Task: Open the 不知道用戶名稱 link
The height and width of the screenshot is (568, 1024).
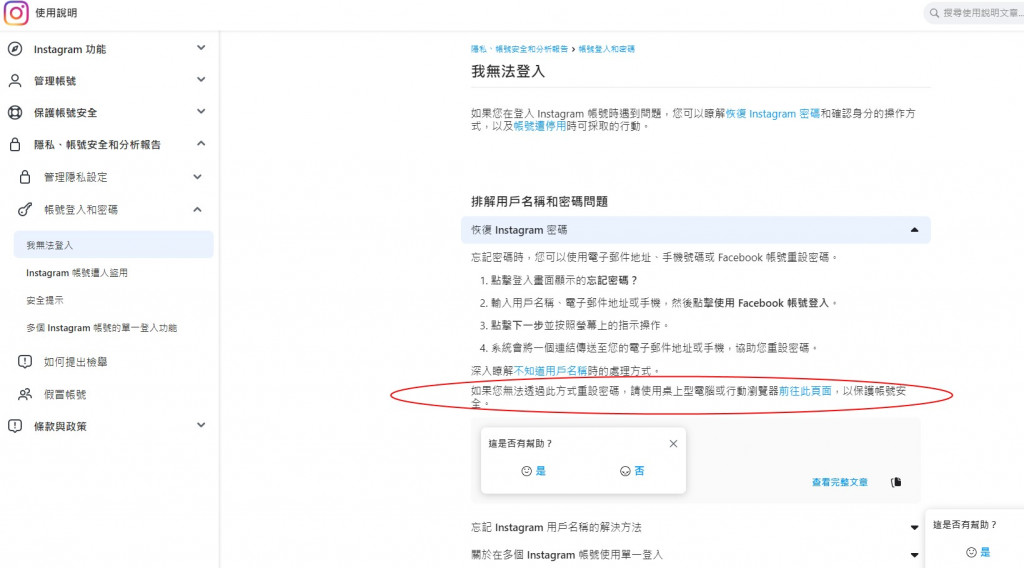Action: (551, 371)
